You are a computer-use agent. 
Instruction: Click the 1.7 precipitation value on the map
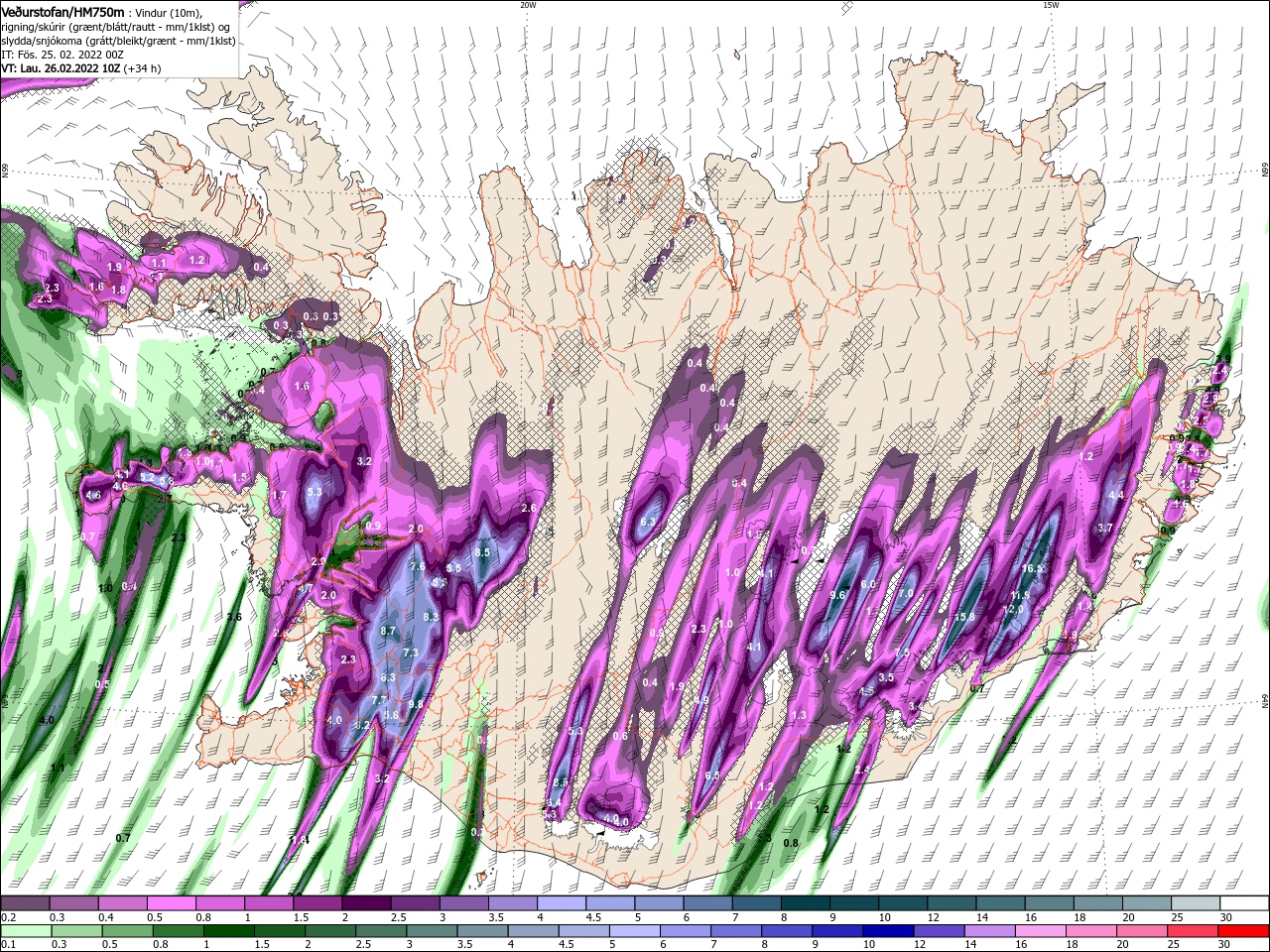(279, 495)
